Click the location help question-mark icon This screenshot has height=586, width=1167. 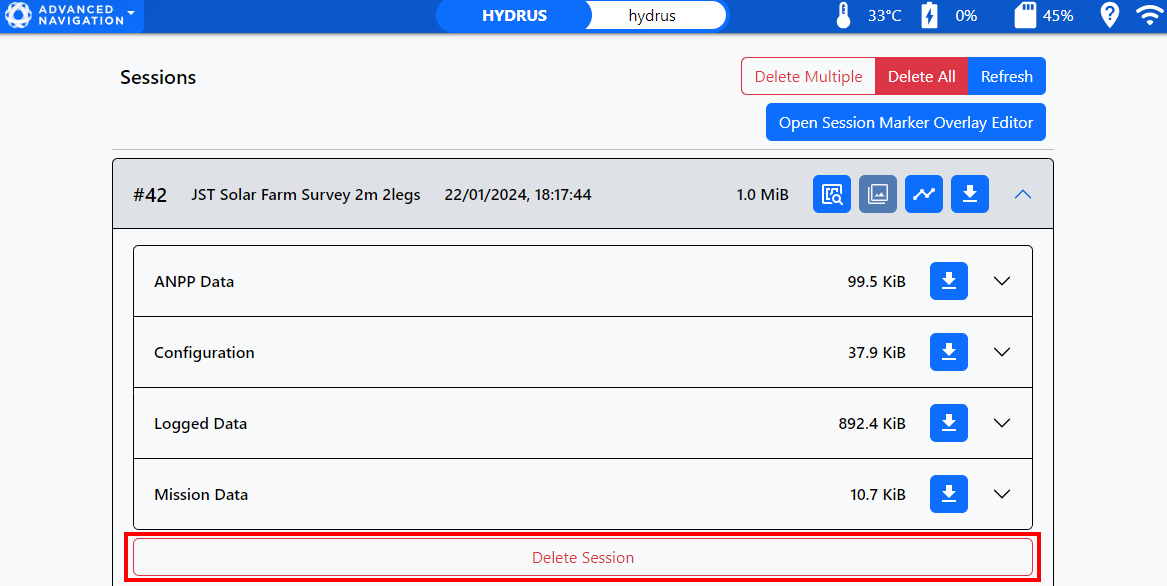tap(1110, 15)
